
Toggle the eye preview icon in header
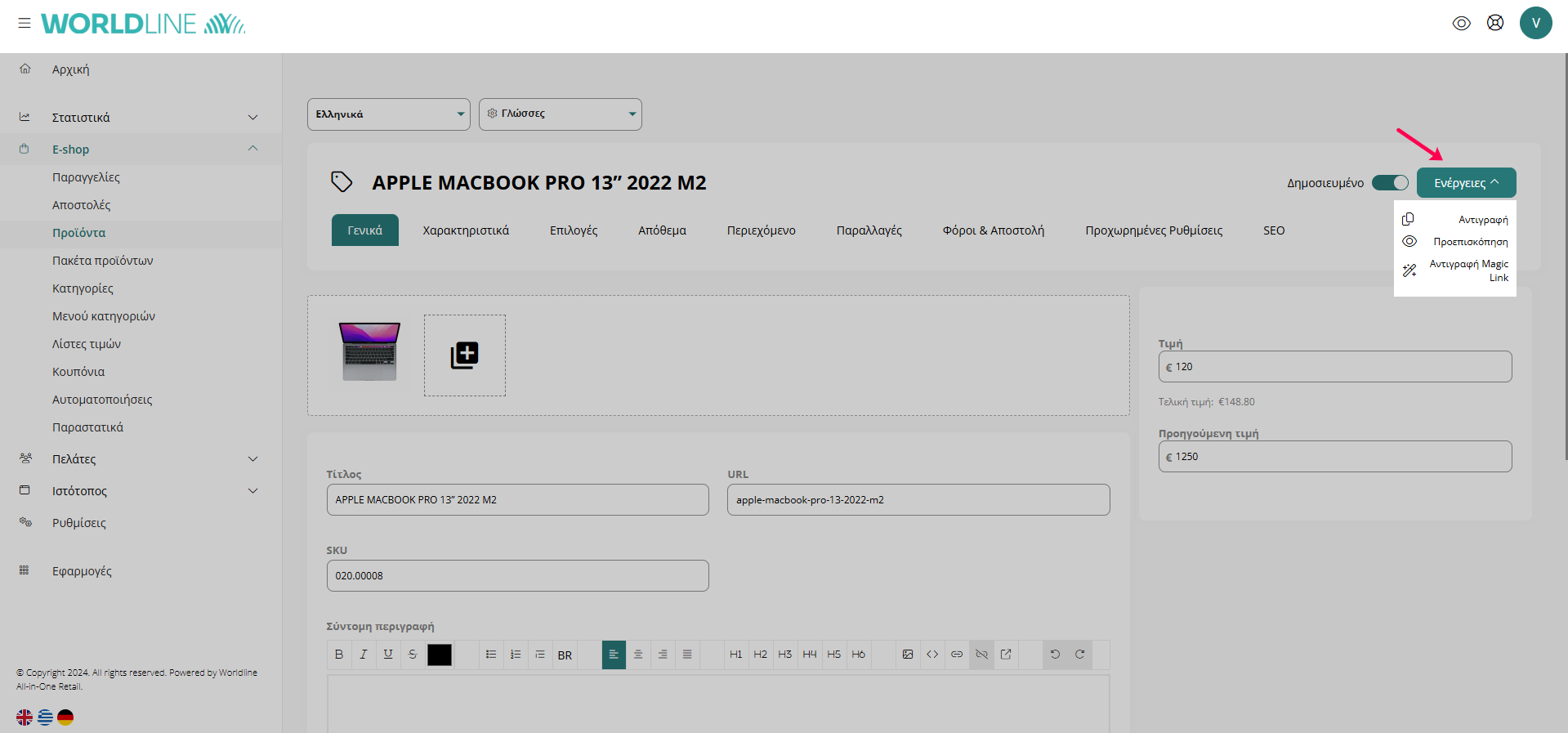click(x=1461, y=23)
